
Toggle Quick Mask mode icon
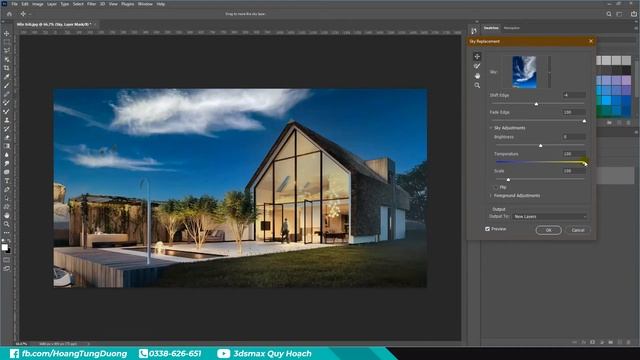pyautogui.click(x=7, y=260)
